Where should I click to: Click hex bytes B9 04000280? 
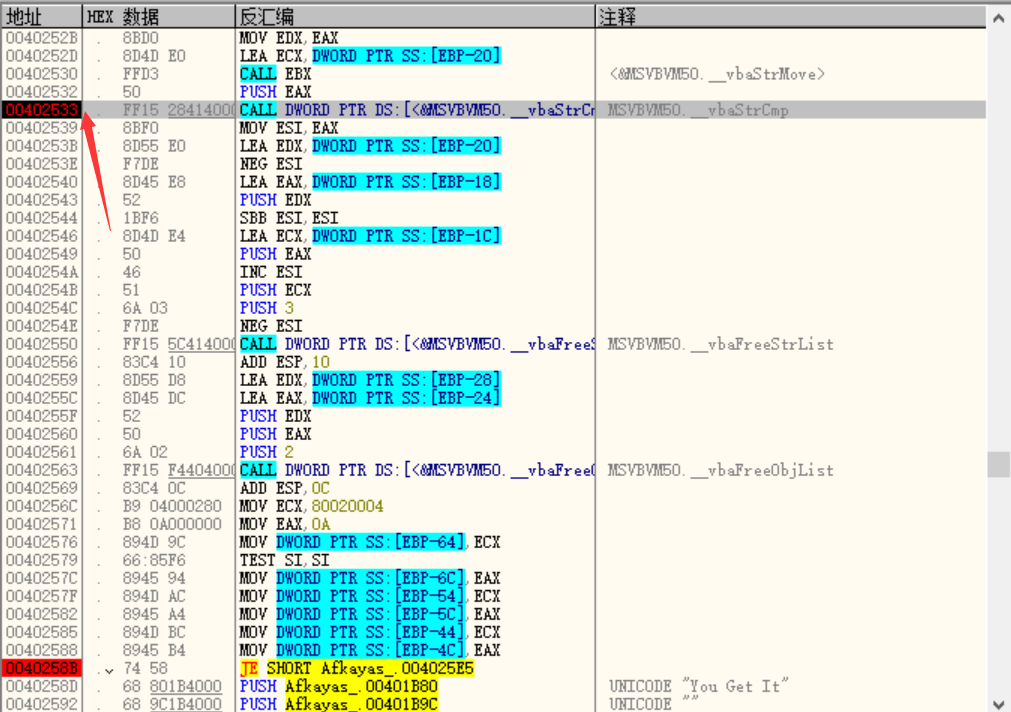click(x=172, y=506)
